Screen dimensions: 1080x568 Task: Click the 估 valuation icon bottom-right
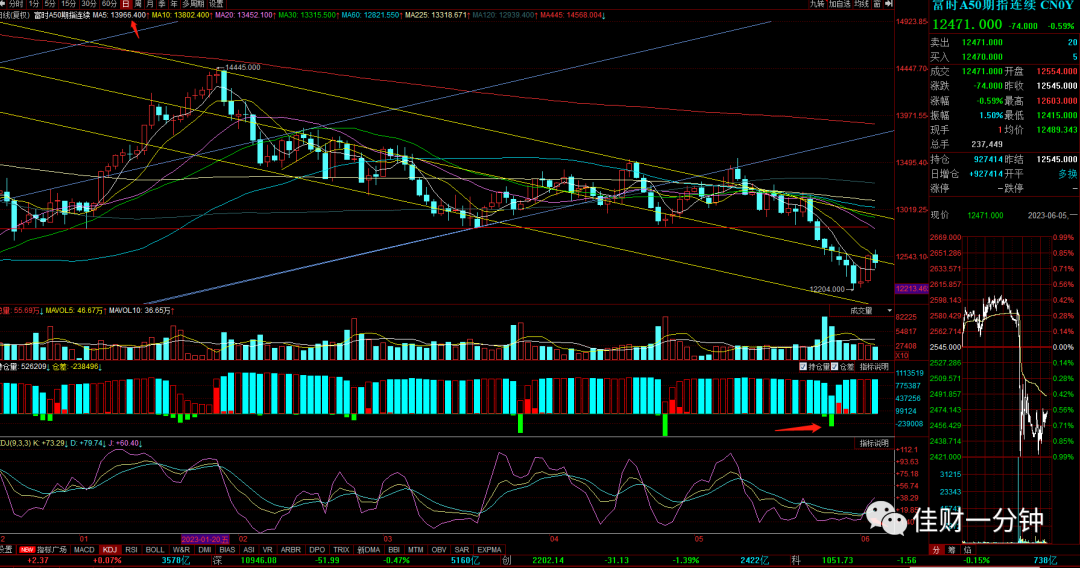click(x=968, y=549)
